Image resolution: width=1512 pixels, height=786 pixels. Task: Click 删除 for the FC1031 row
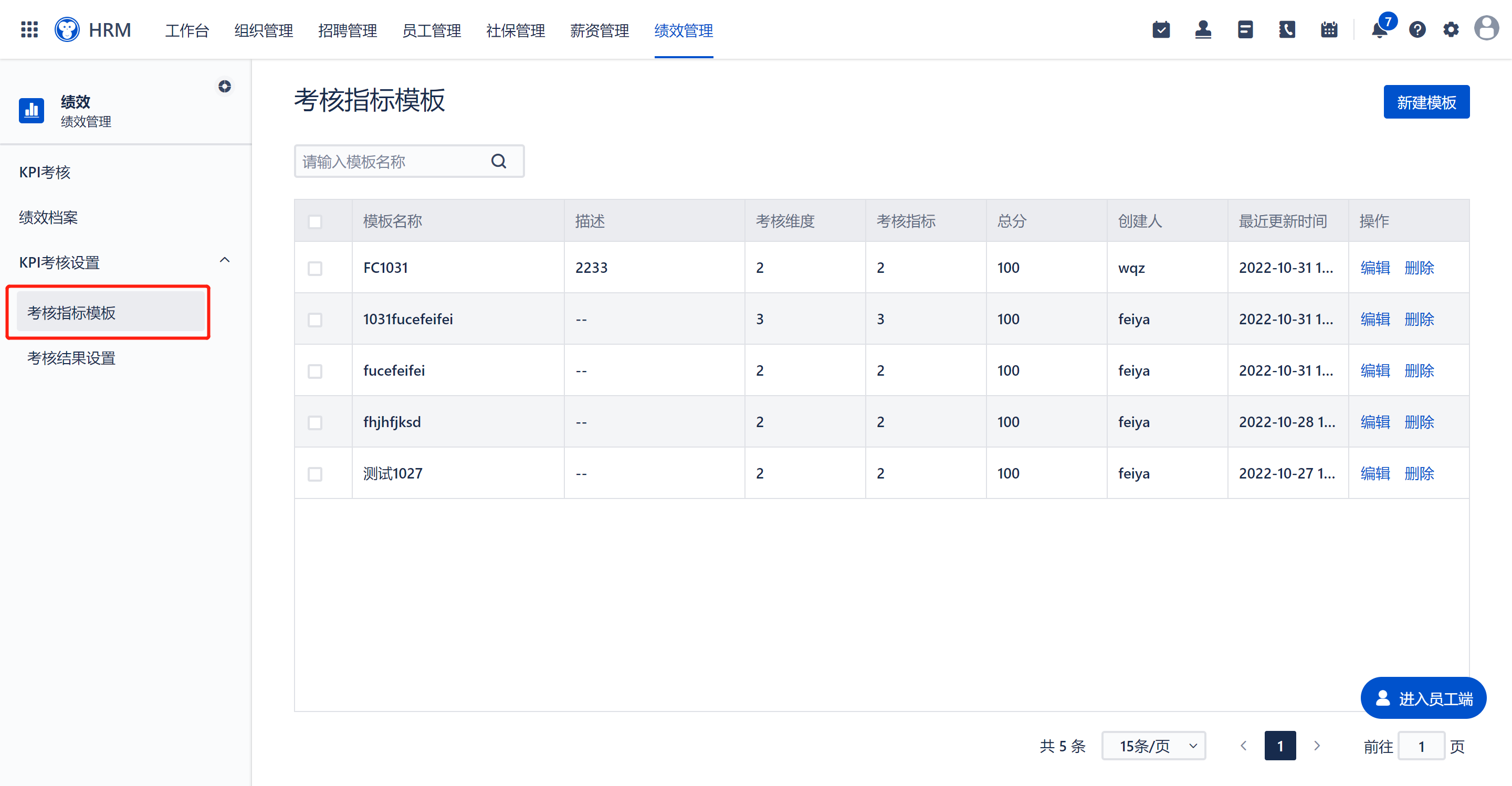click(1419, 268)
